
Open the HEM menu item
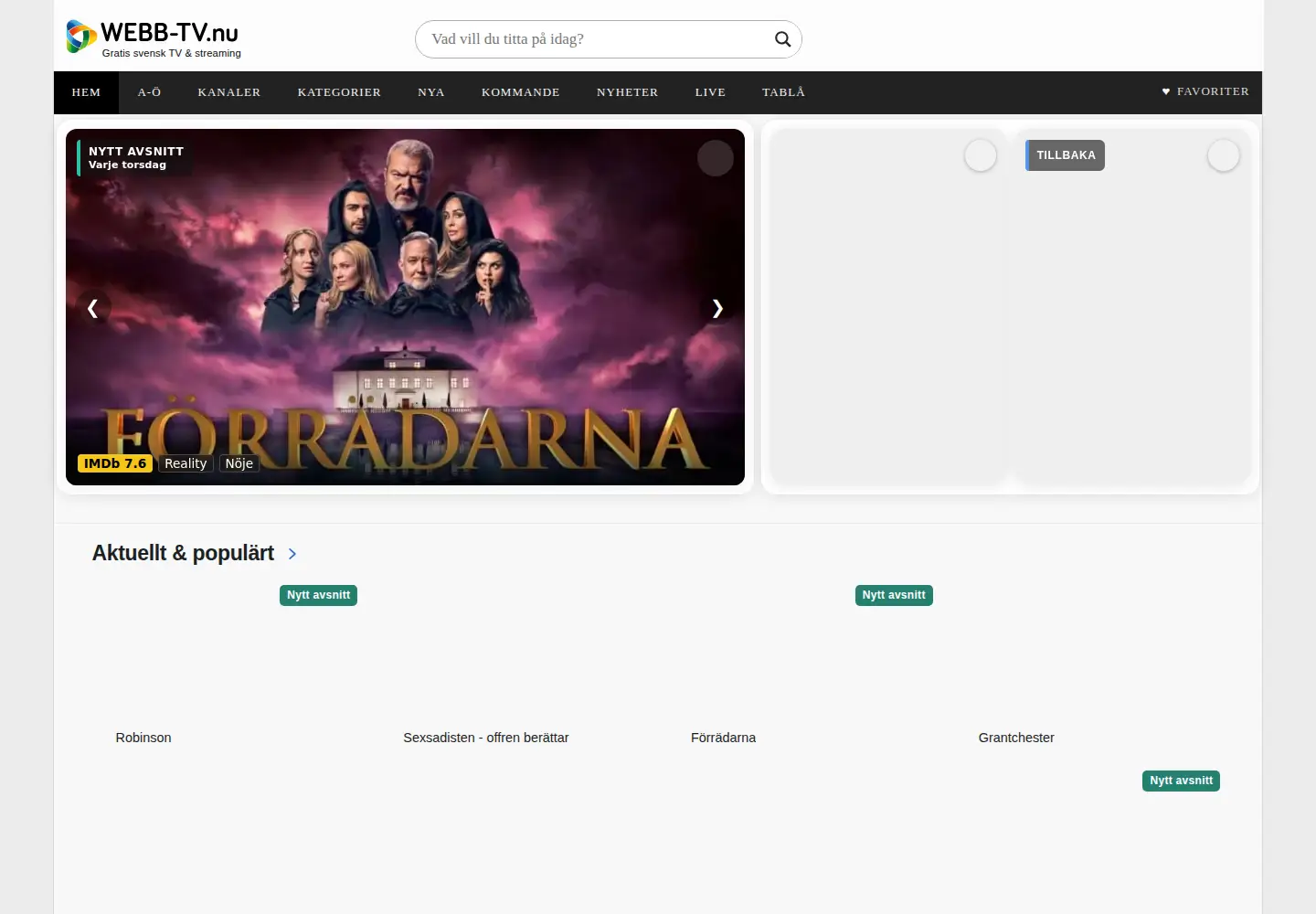(86, 92)
